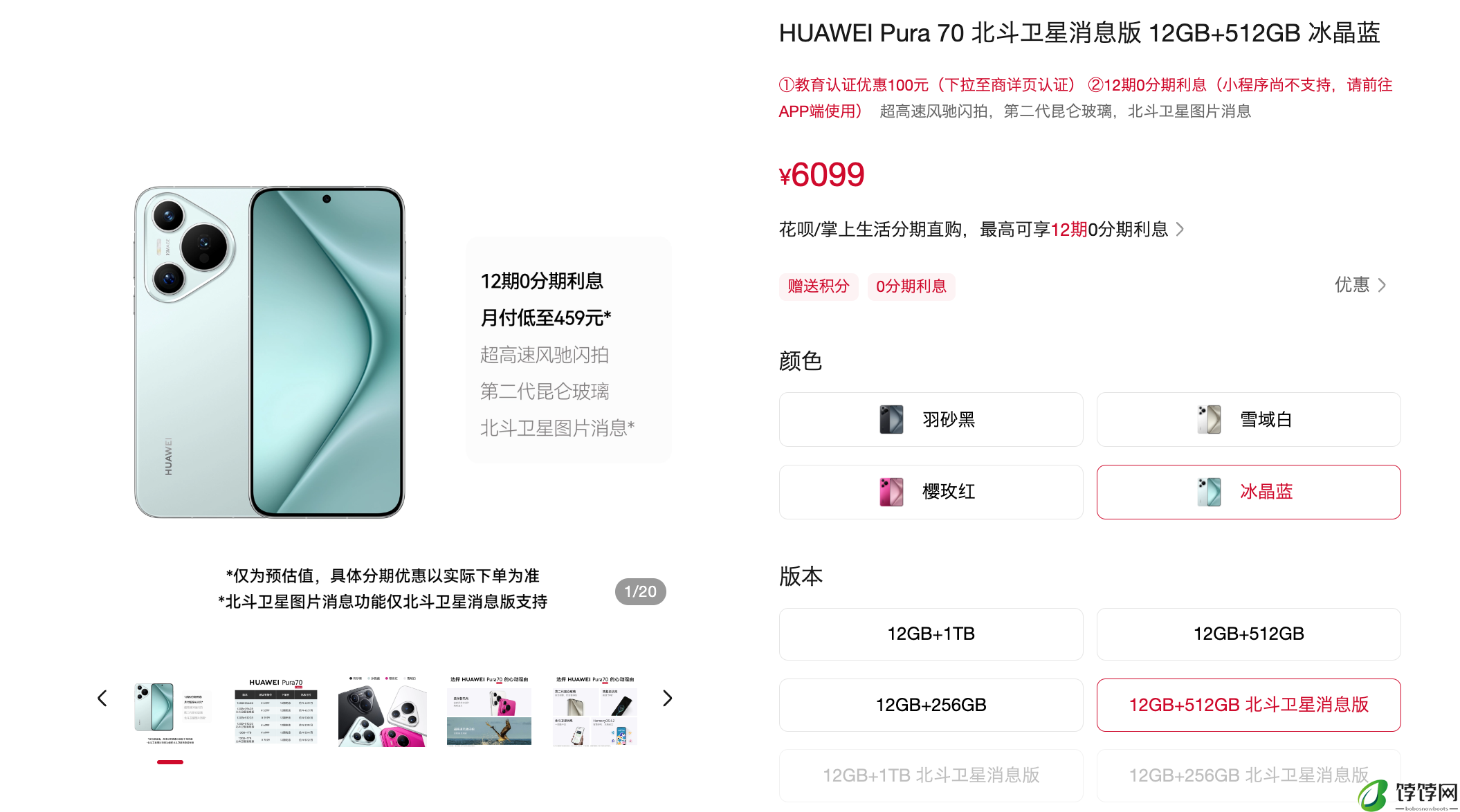View the fifth feature grid thumbnail
The height and width of the screenshot is (812, 1460).
595,711
